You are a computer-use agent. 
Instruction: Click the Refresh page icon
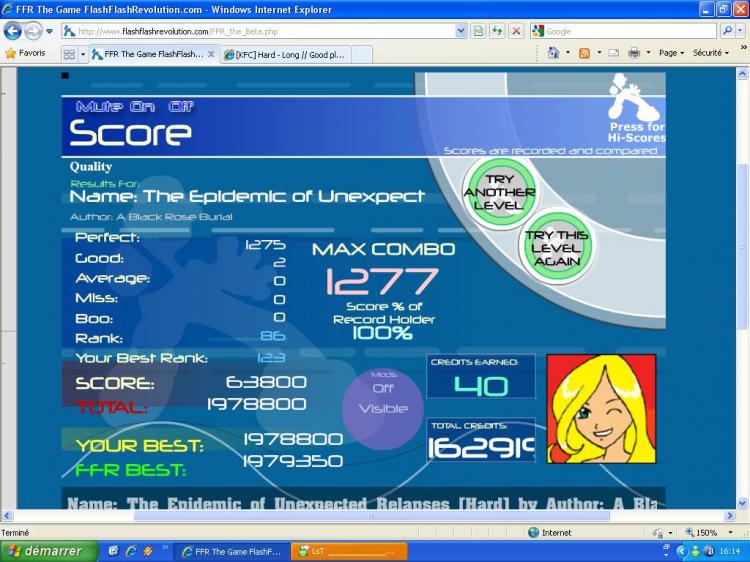pos(497,31)
